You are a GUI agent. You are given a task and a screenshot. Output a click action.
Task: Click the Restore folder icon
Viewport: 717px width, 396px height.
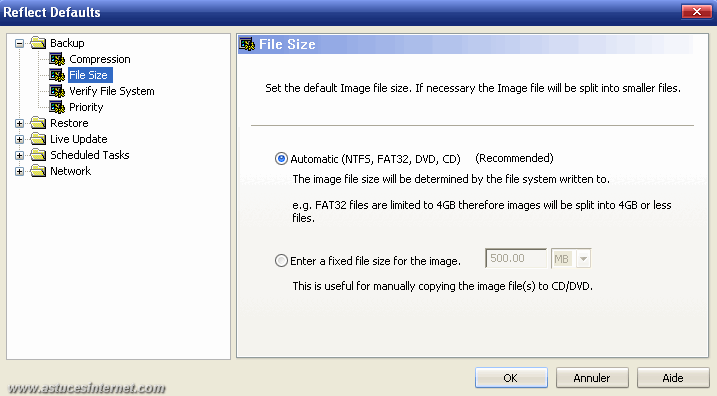(38, 123)
